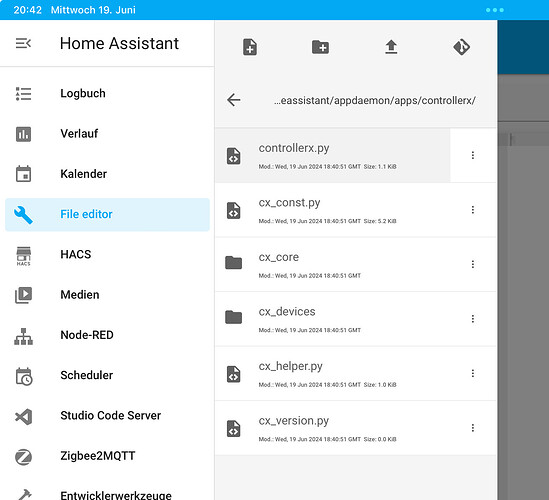
Task: Open the cx_core folder
Action: click(332, 265)
